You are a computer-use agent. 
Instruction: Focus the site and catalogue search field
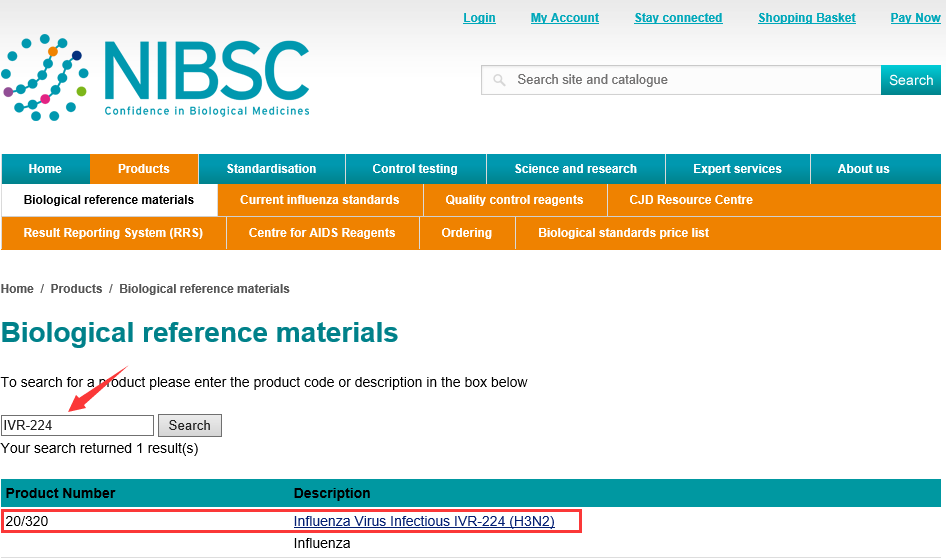(x=680, y=80)
